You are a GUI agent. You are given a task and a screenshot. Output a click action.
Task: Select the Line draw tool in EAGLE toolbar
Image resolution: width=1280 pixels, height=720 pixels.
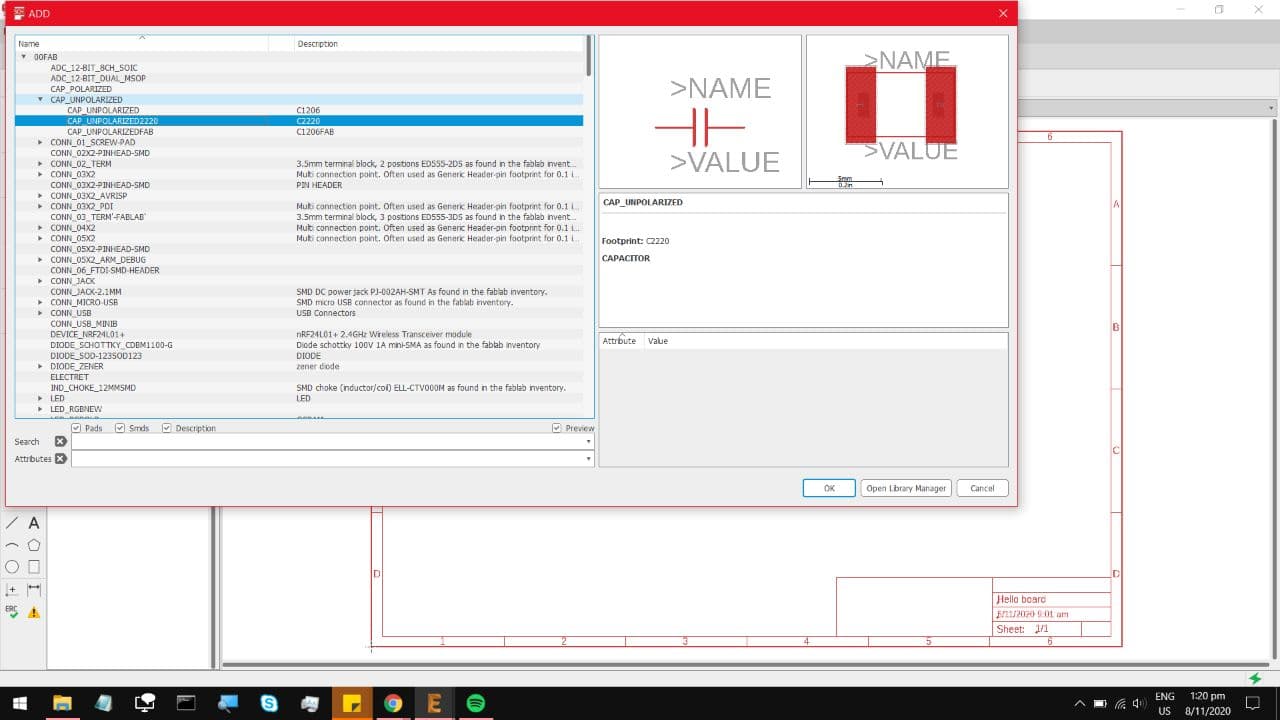12,523
